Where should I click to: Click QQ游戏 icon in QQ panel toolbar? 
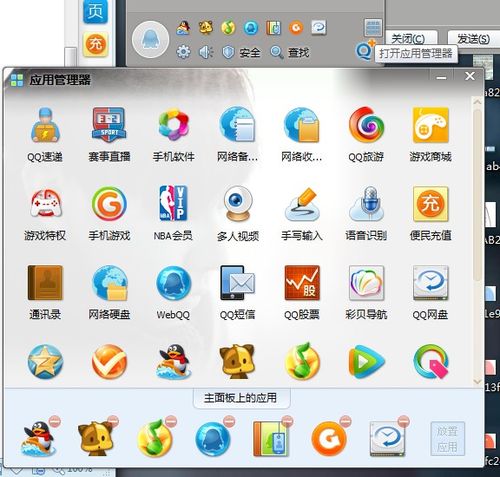pyautogui.click(x=183, y=28)
